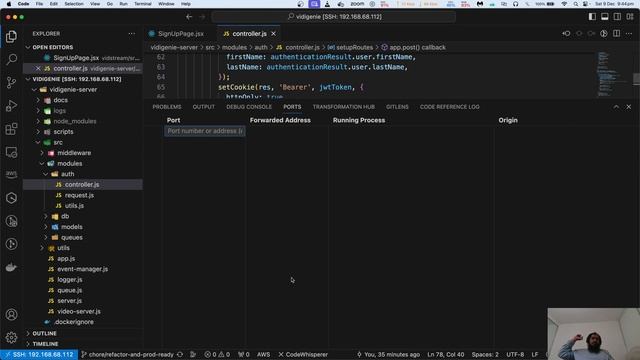Open the Manage settings gear
Image resolution: width=640 pixels, height=360 pixels.
pyautogui.click(x=11, y=338)
